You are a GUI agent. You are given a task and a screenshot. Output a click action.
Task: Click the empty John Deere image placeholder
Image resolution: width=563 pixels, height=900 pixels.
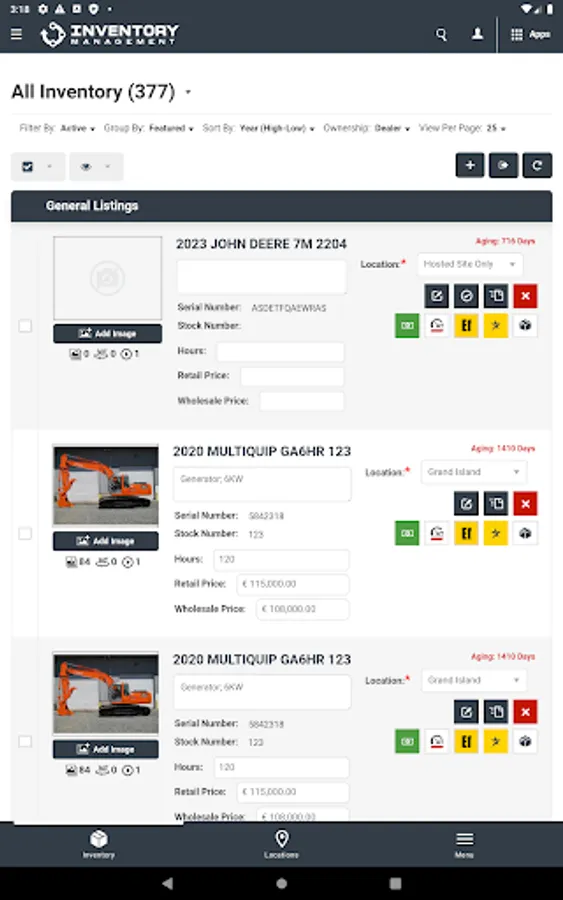coord(107,278)
